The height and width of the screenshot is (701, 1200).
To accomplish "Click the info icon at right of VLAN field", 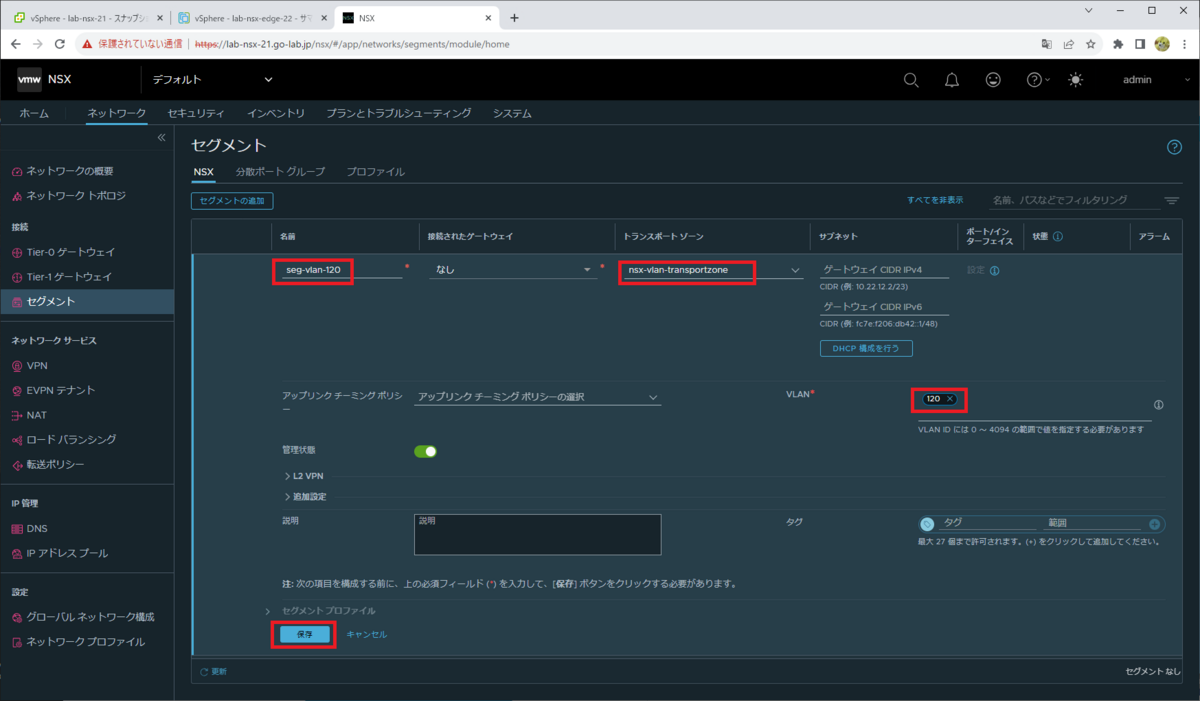I will point(1159,405).
